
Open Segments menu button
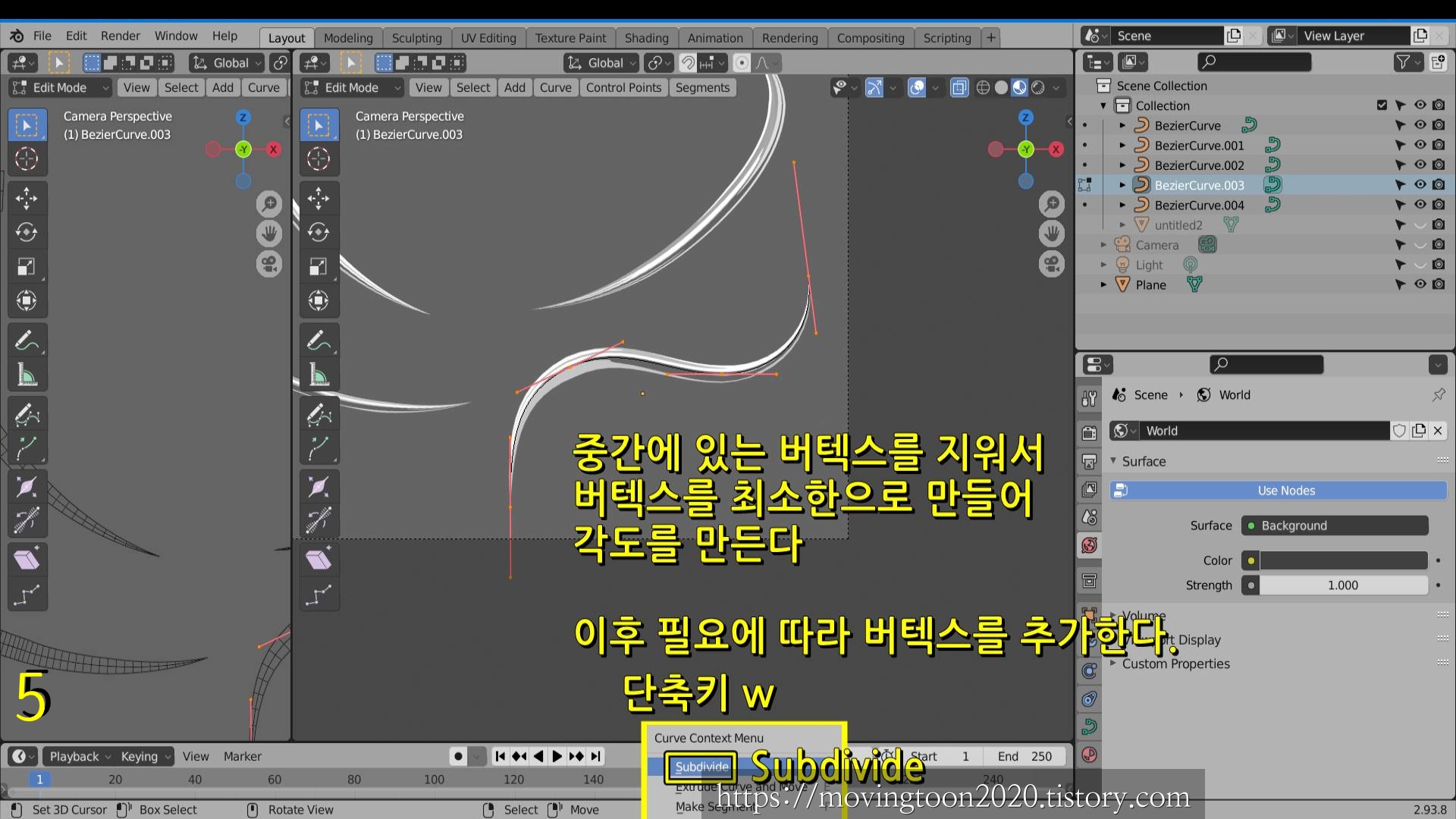tap(702, 88)
